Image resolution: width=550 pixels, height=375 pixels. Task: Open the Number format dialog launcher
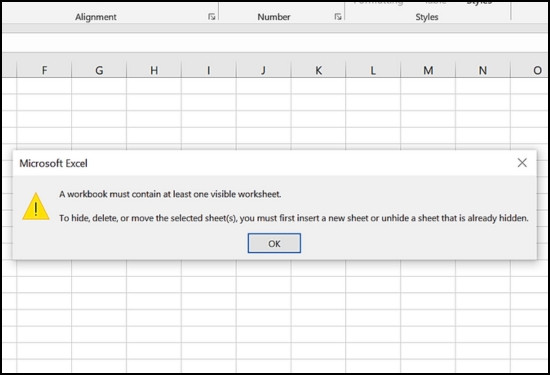coord(338,16)
